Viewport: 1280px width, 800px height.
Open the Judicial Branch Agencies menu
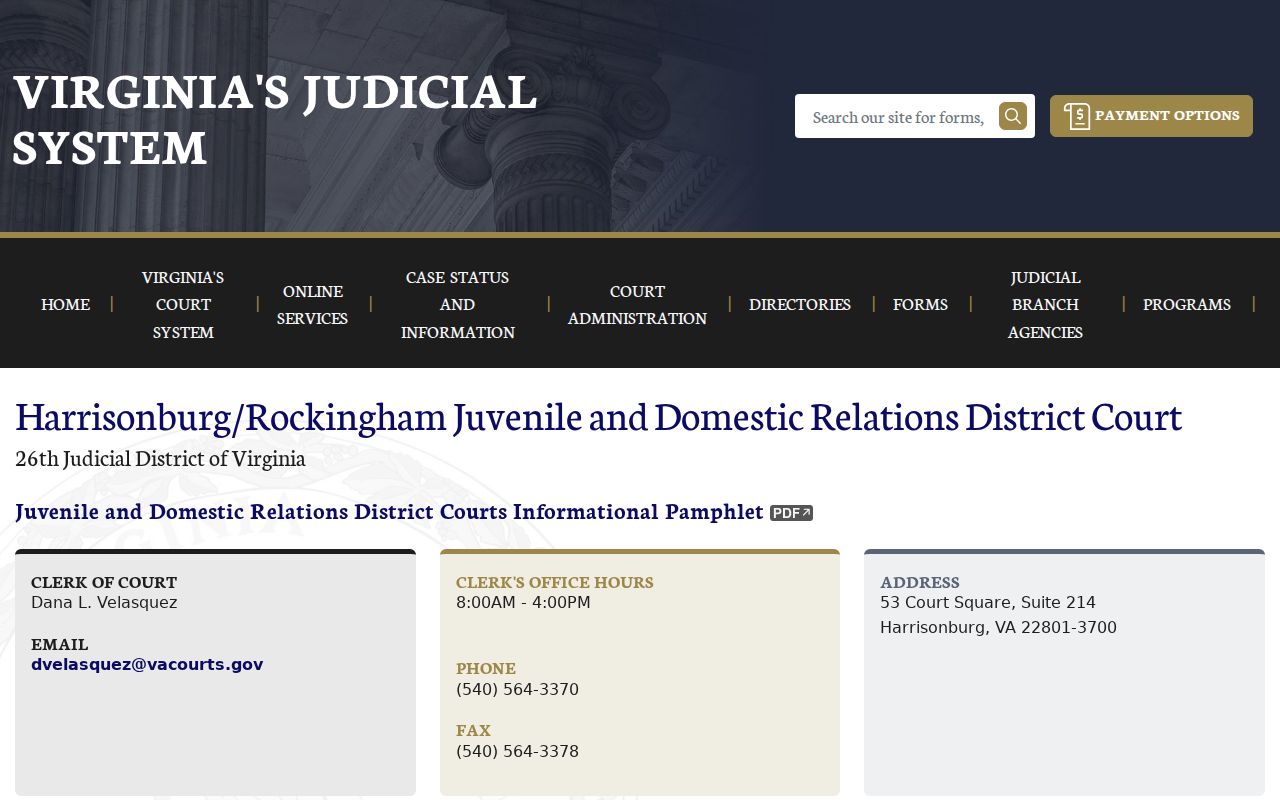[x=1045, y=304]
